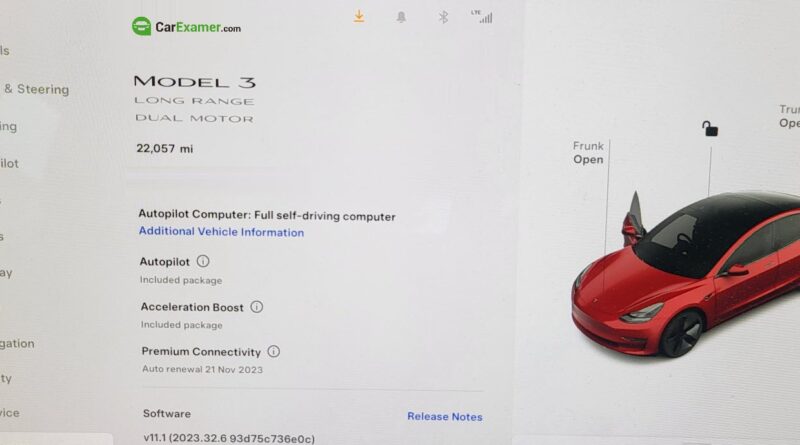Select the '& Steering' sidebar menu item
This screenshot has height=445, width=800.
coord(36,89)
